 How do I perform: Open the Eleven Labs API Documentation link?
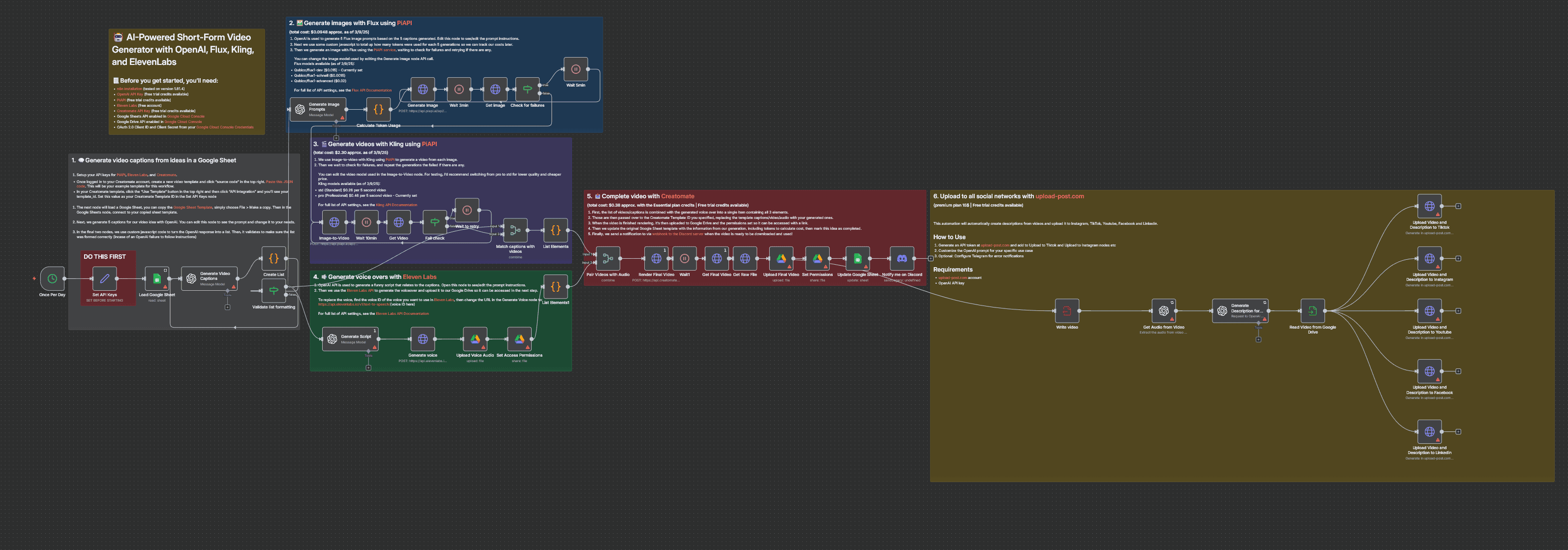(x=402, y=314)
